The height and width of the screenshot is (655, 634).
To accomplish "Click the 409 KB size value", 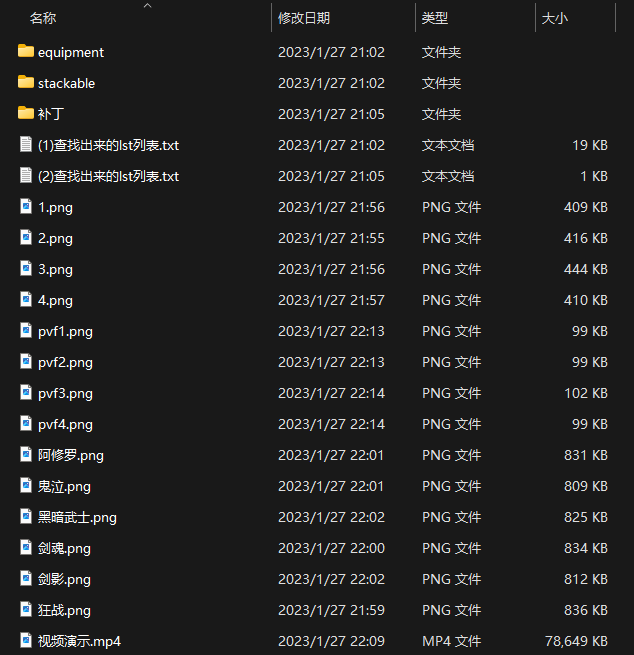I will coord(586,207).
